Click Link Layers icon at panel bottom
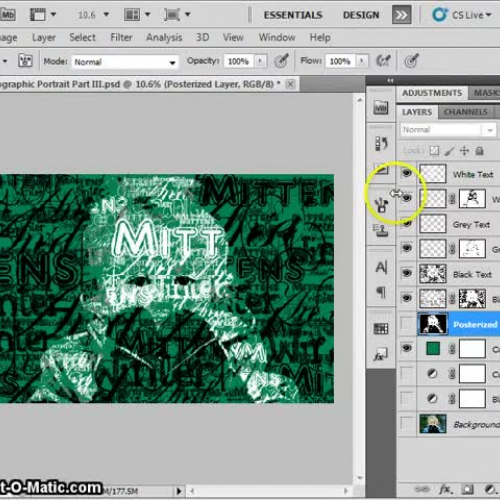 click(x=422, y=489)
